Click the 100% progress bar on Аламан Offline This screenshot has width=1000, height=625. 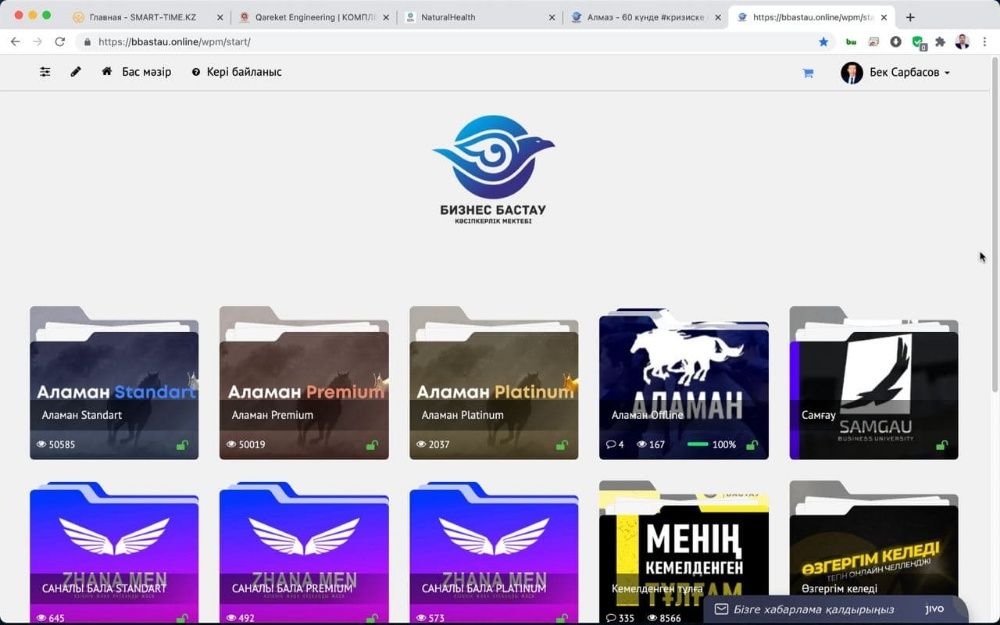click(x=698, y=445)
